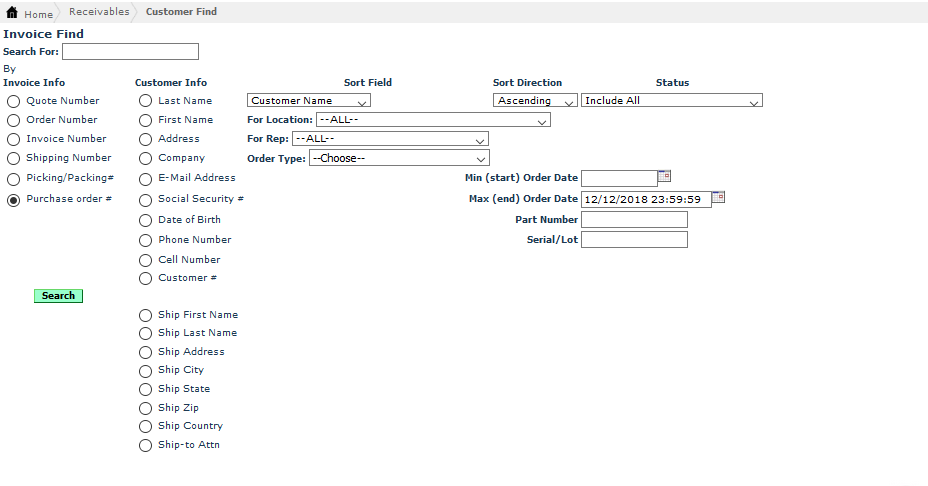This screenshot has width=928, height=486.
Task: Go to Receivables in the breadcrumb
Action: click(x=99, y=12)
